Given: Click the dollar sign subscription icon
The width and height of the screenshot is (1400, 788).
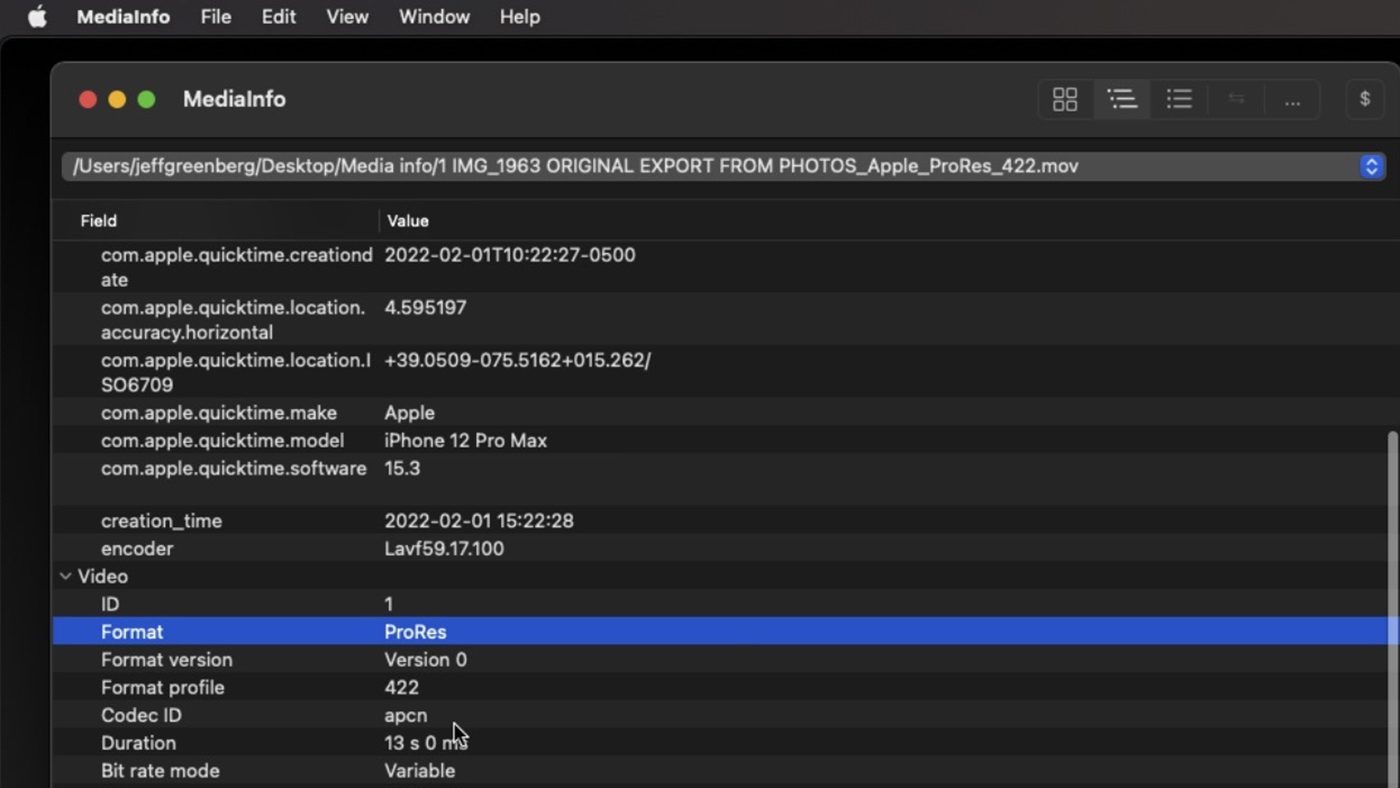Looking at the screenshot, I should (1364, 99).
